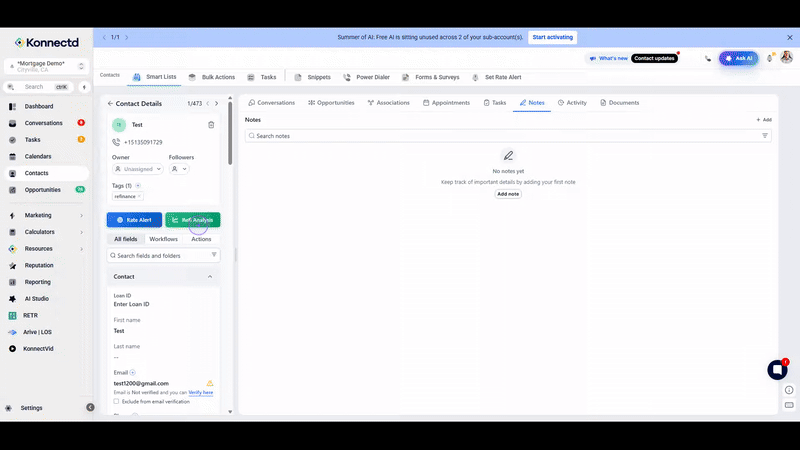Click the contact panel vertical scrollbar
This screenshot has width=800, height=450.
(x=230, y=133)
